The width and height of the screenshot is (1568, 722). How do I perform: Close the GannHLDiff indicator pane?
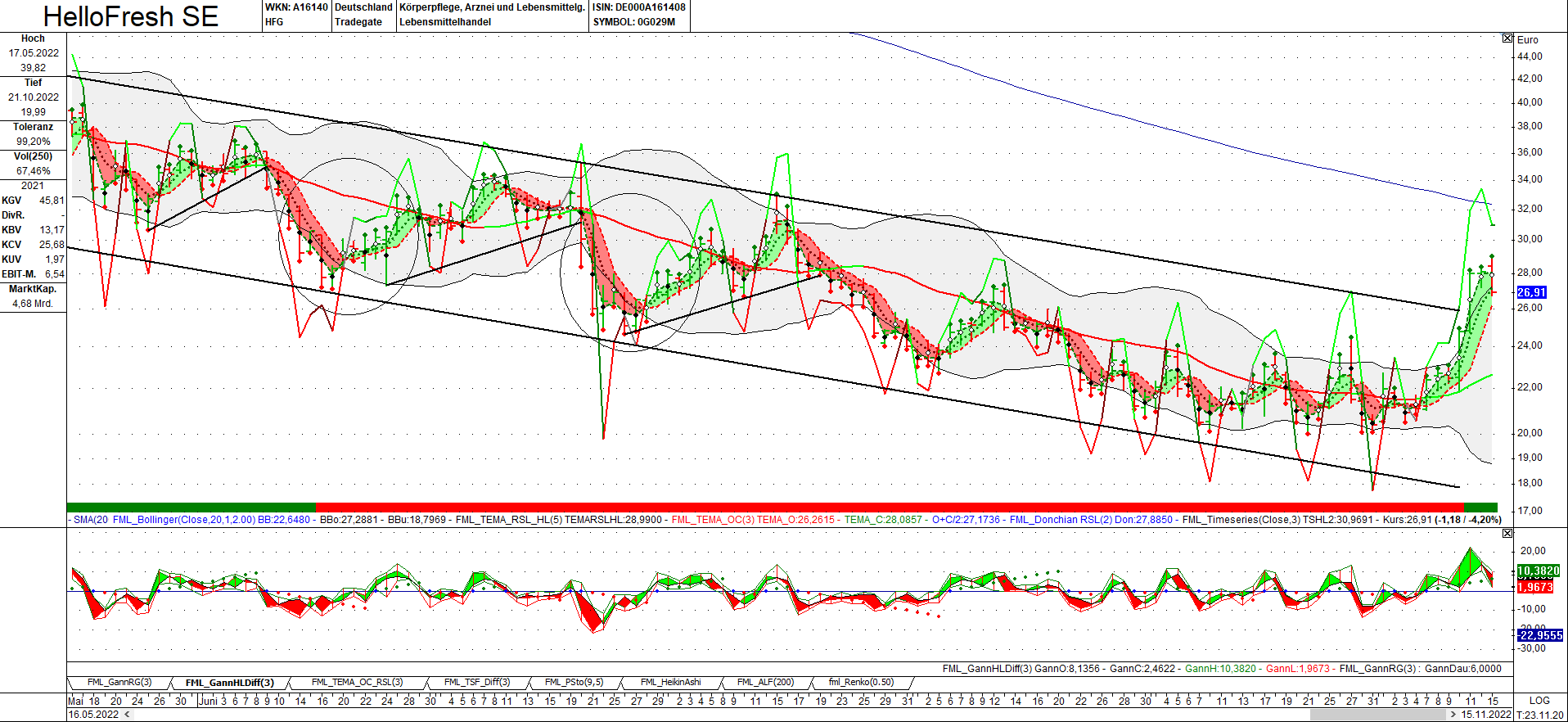(1507, 534)
